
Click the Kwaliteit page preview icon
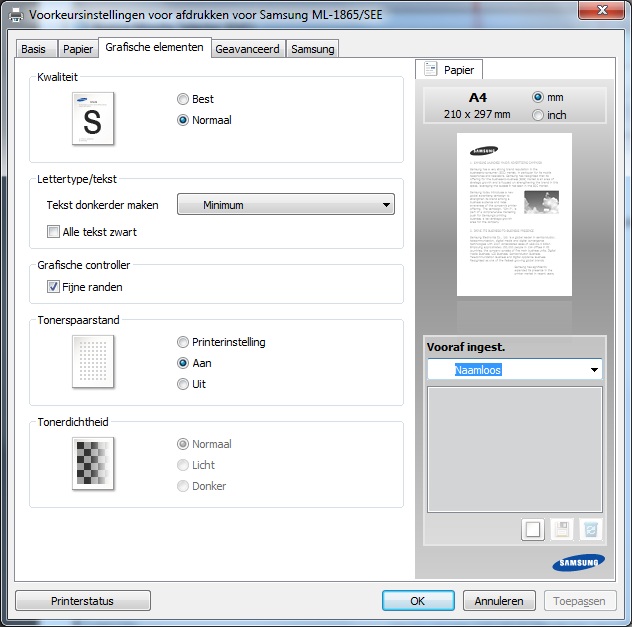pyautogui.click(x=93, y=119)
